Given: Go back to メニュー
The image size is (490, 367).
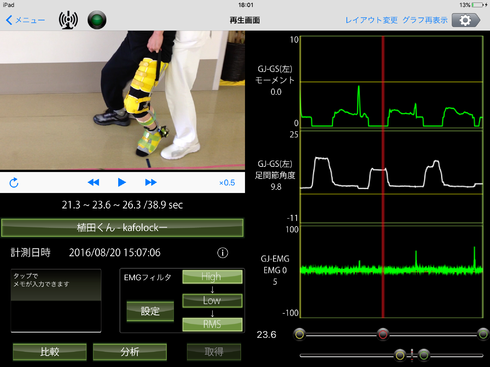Looking at the screenshot, I should [25, 20].
